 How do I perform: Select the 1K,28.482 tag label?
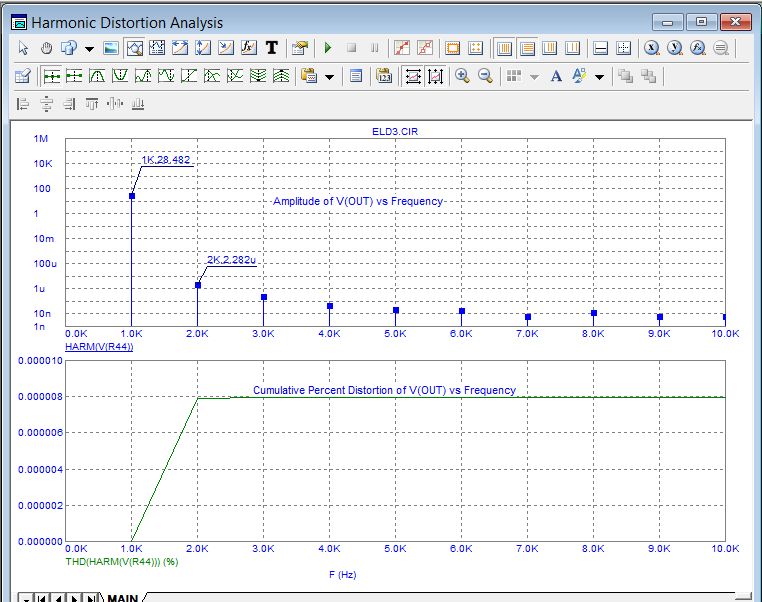pyautogui.click(x=166, y=160)
